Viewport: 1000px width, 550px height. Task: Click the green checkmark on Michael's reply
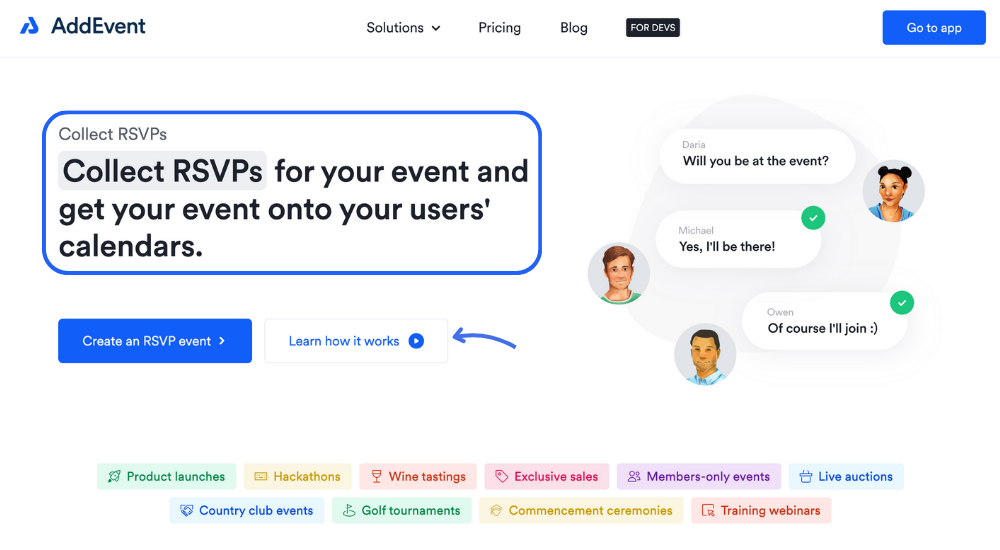[813, 217]
